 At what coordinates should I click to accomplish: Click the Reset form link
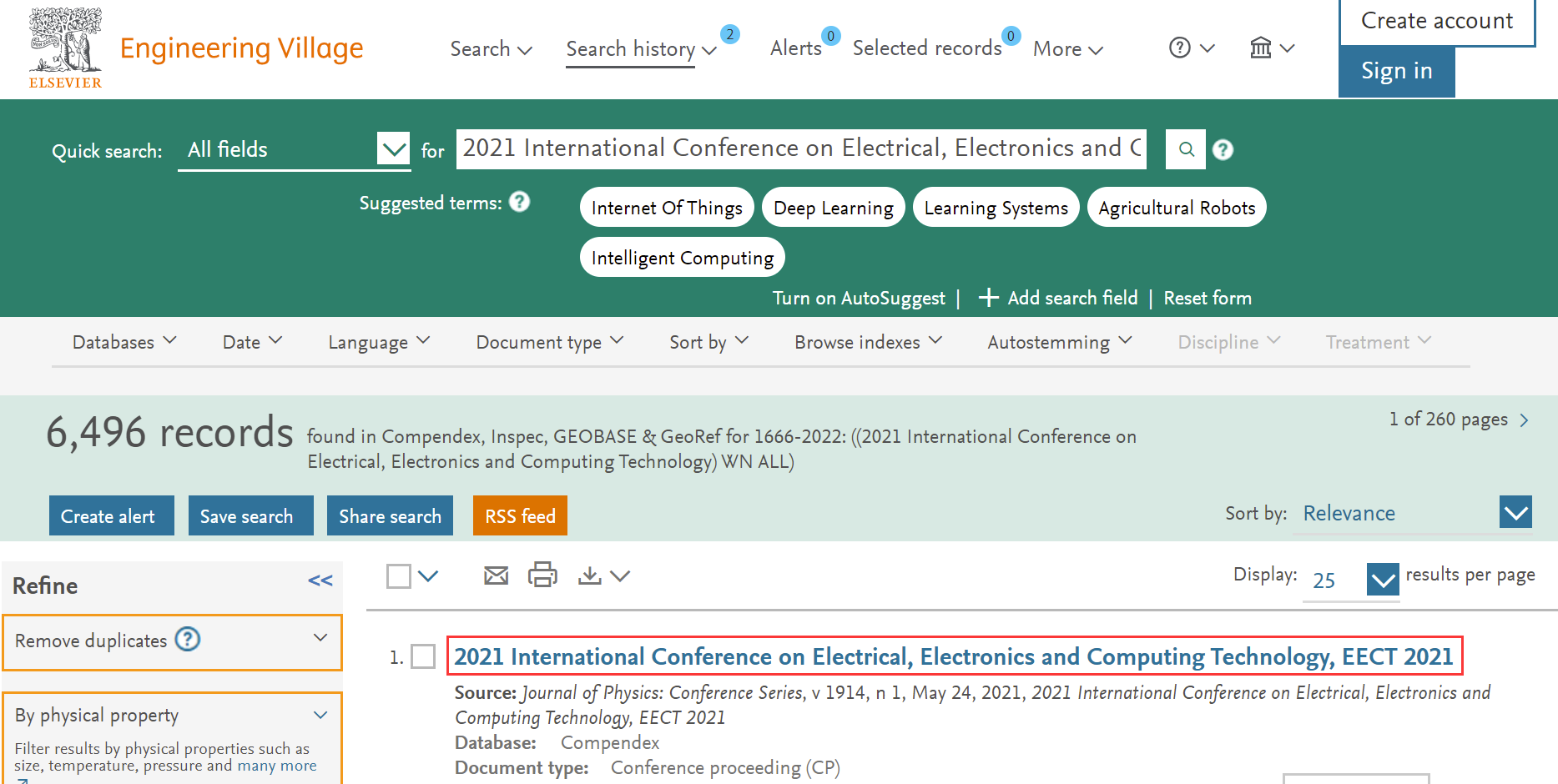click(x=1208, y=298)
